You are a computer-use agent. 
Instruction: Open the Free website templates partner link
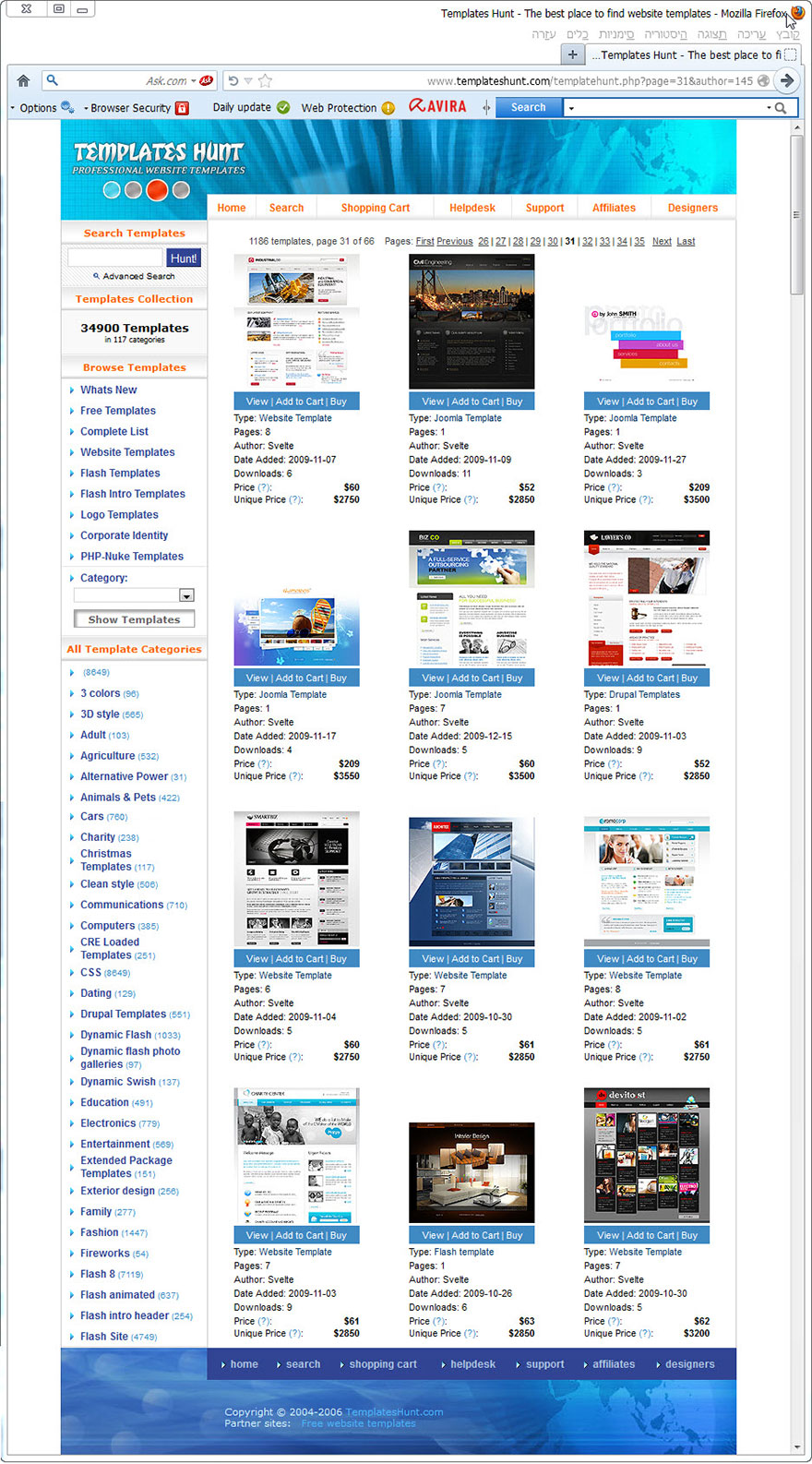click(x=358, y=1423)
